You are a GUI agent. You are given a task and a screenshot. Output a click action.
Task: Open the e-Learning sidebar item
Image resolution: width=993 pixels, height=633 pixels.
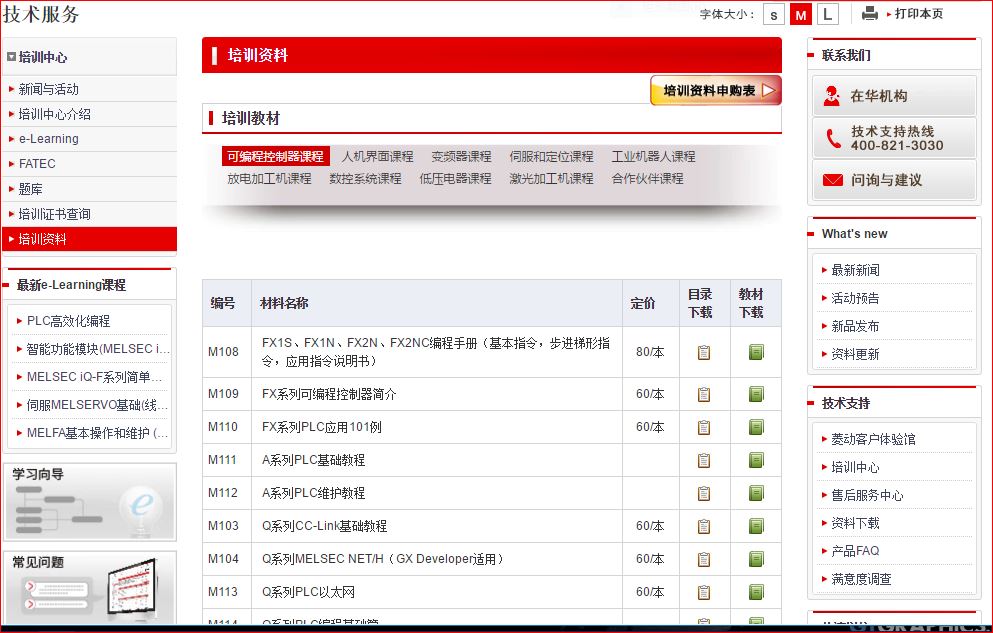pyautogui.click(x=48, y=139)
